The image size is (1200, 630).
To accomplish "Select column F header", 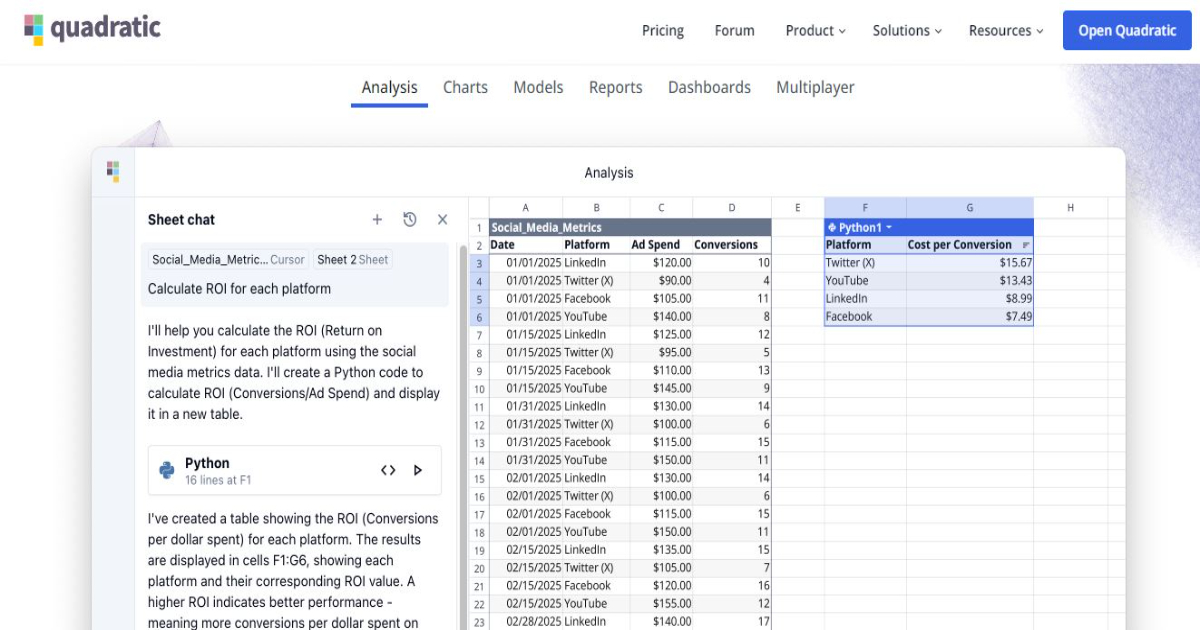I will (x=865, y=208).
